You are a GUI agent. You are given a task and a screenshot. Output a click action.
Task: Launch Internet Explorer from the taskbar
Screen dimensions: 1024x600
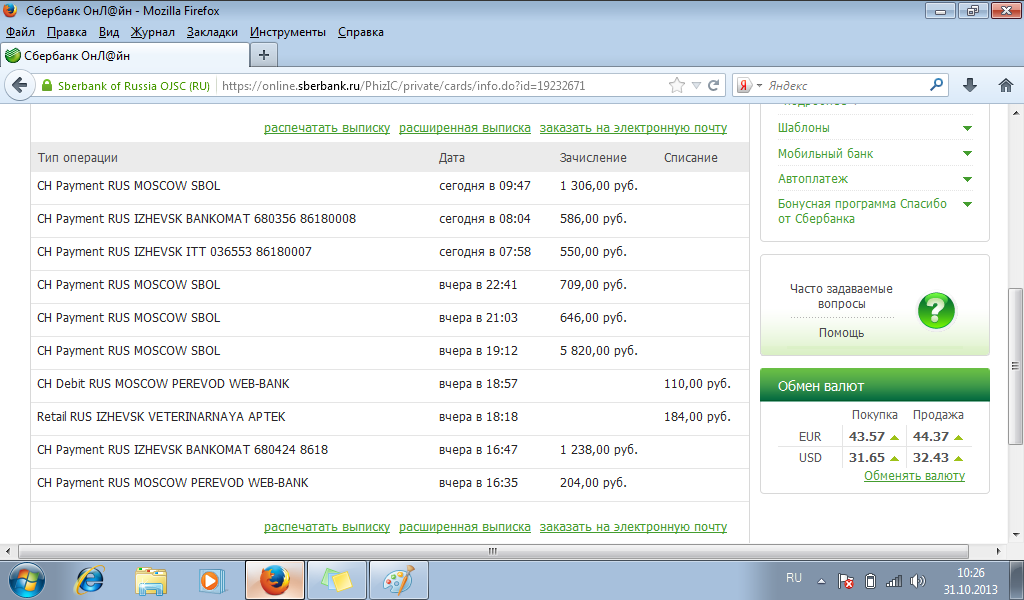(x=90, y=580)
